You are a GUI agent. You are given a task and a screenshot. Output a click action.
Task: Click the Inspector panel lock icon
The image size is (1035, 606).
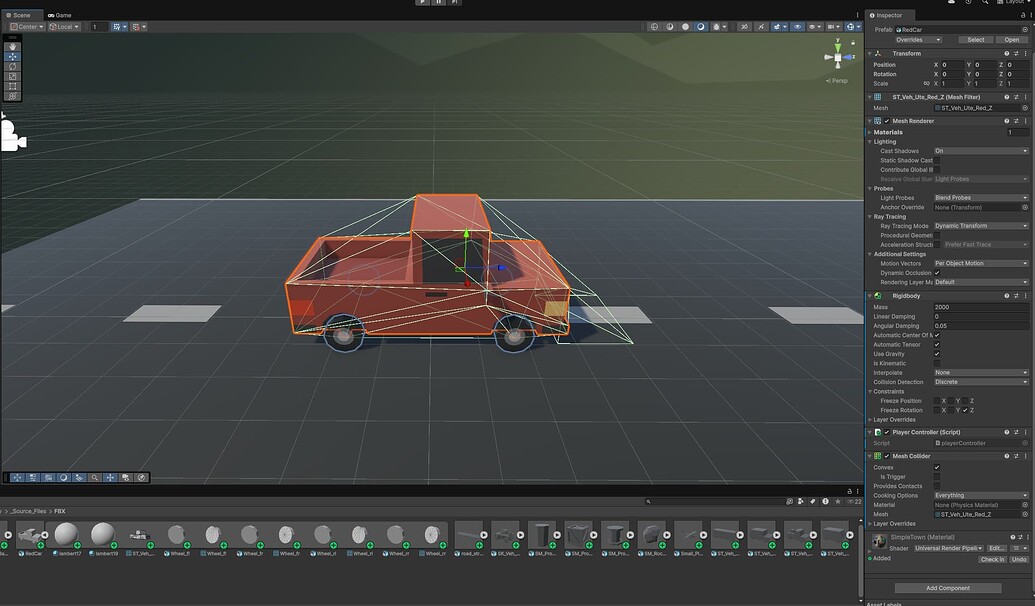[1022, 15]
